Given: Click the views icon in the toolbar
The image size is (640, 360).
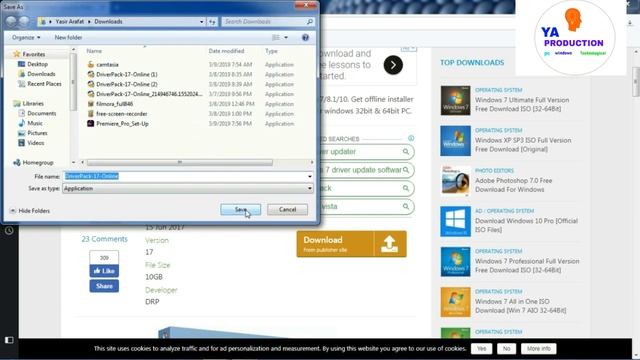Looking at the screenshot, I should click(276, 38).
